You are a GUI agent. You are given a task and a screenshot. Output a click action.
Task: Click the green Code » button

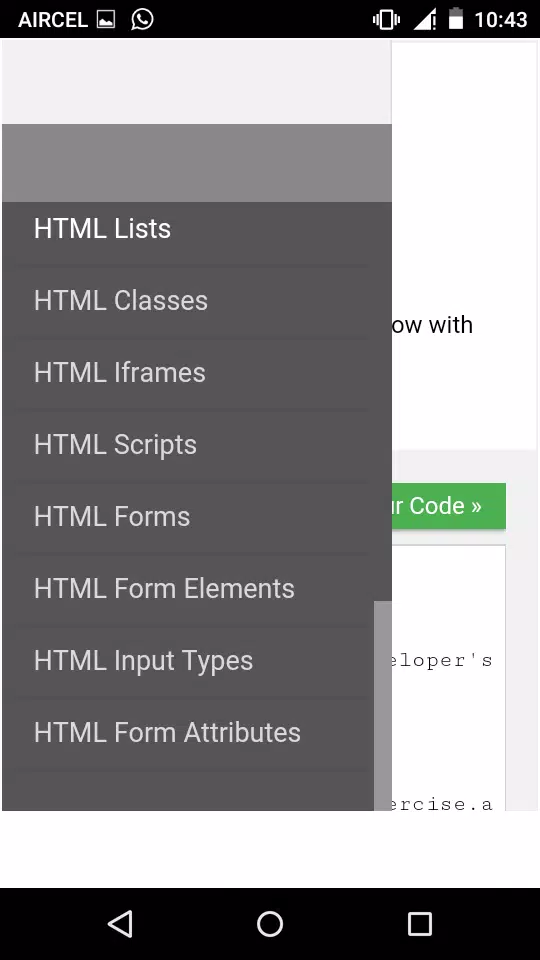click(449, 506)
